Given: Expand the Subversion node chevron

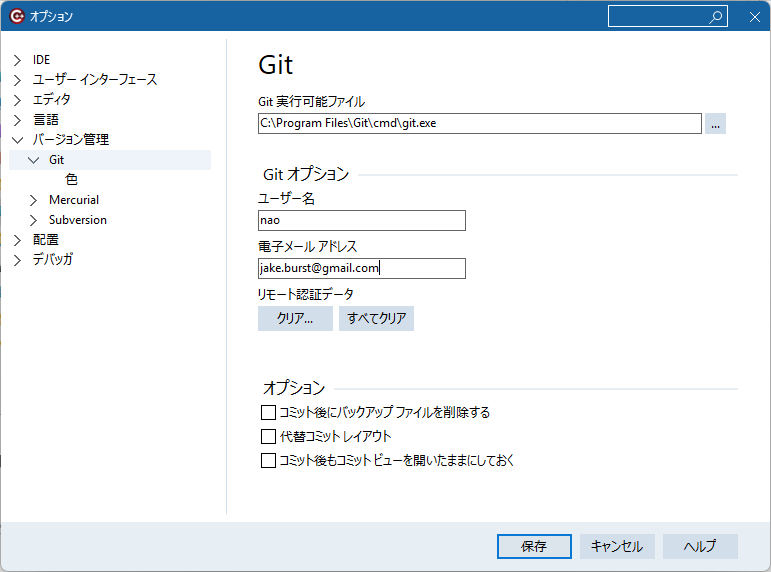Looking at the screenshot, I should click(33, 220).
